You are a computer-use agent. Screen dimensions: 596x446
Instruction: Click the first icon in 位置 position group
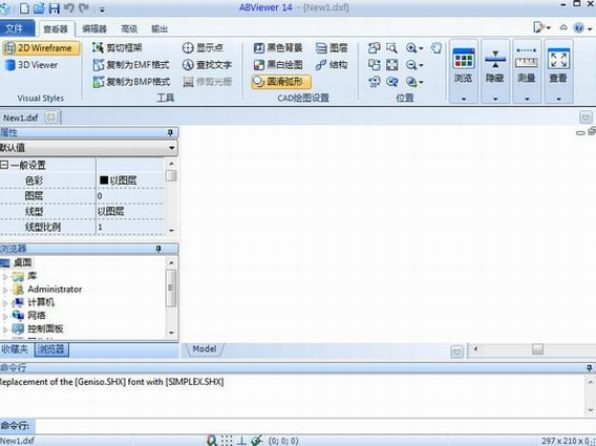point(374,48)
